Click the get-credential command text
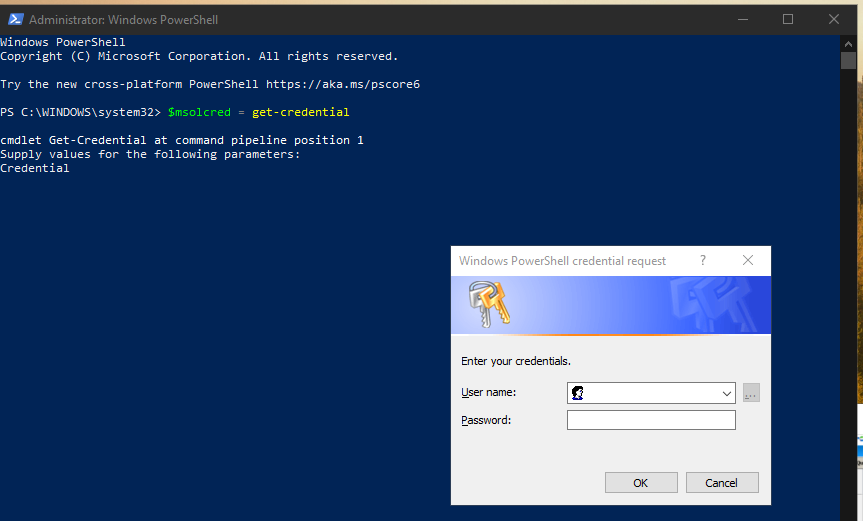863x521 pixels. tap(301, 112)
